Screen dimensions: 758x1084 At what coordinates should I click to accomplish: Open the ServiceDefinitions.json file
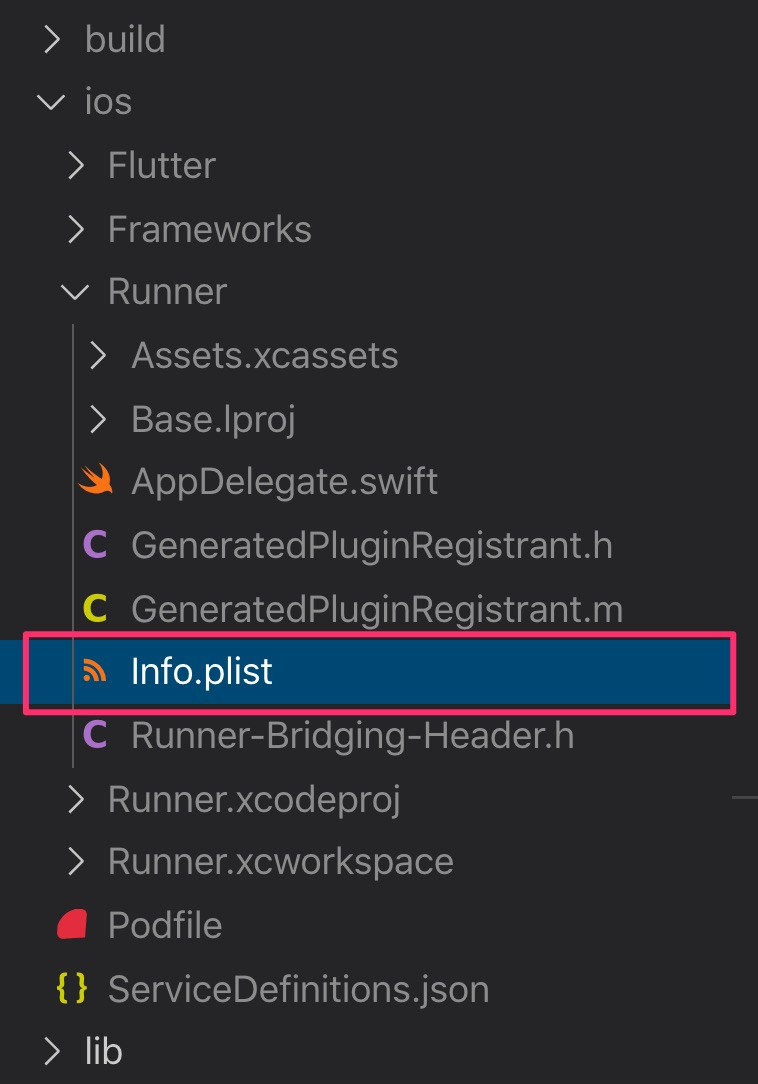298,989
